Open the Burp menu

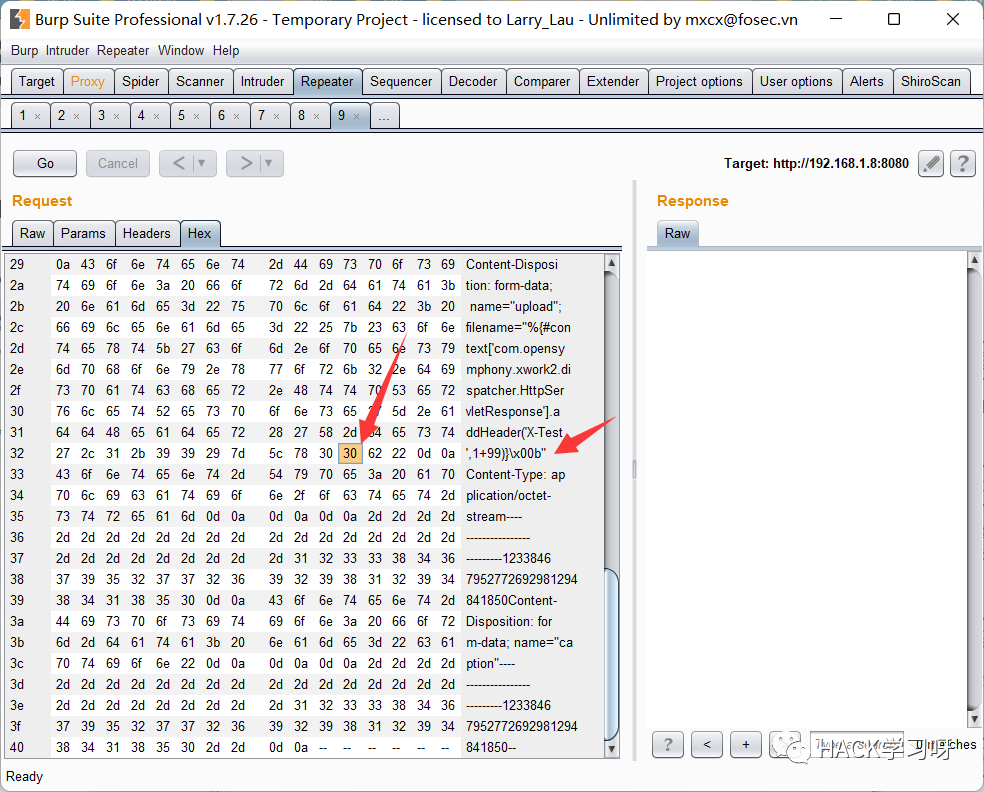coord(24,50)
